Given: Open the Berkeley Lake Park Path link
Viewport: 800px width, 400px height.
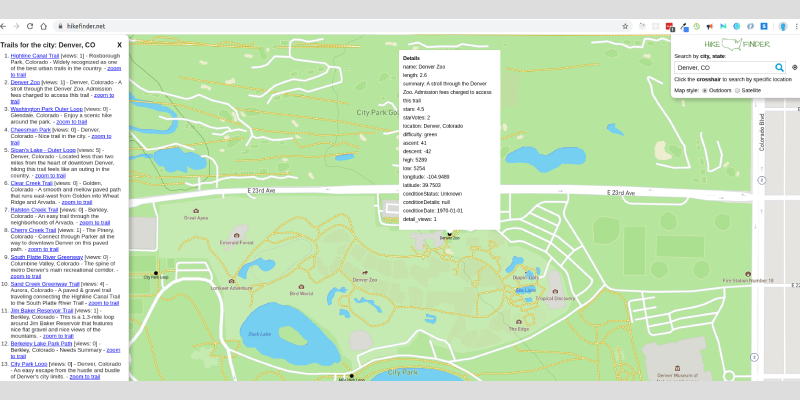Looking at the screenshot, I should click(41, 343).
